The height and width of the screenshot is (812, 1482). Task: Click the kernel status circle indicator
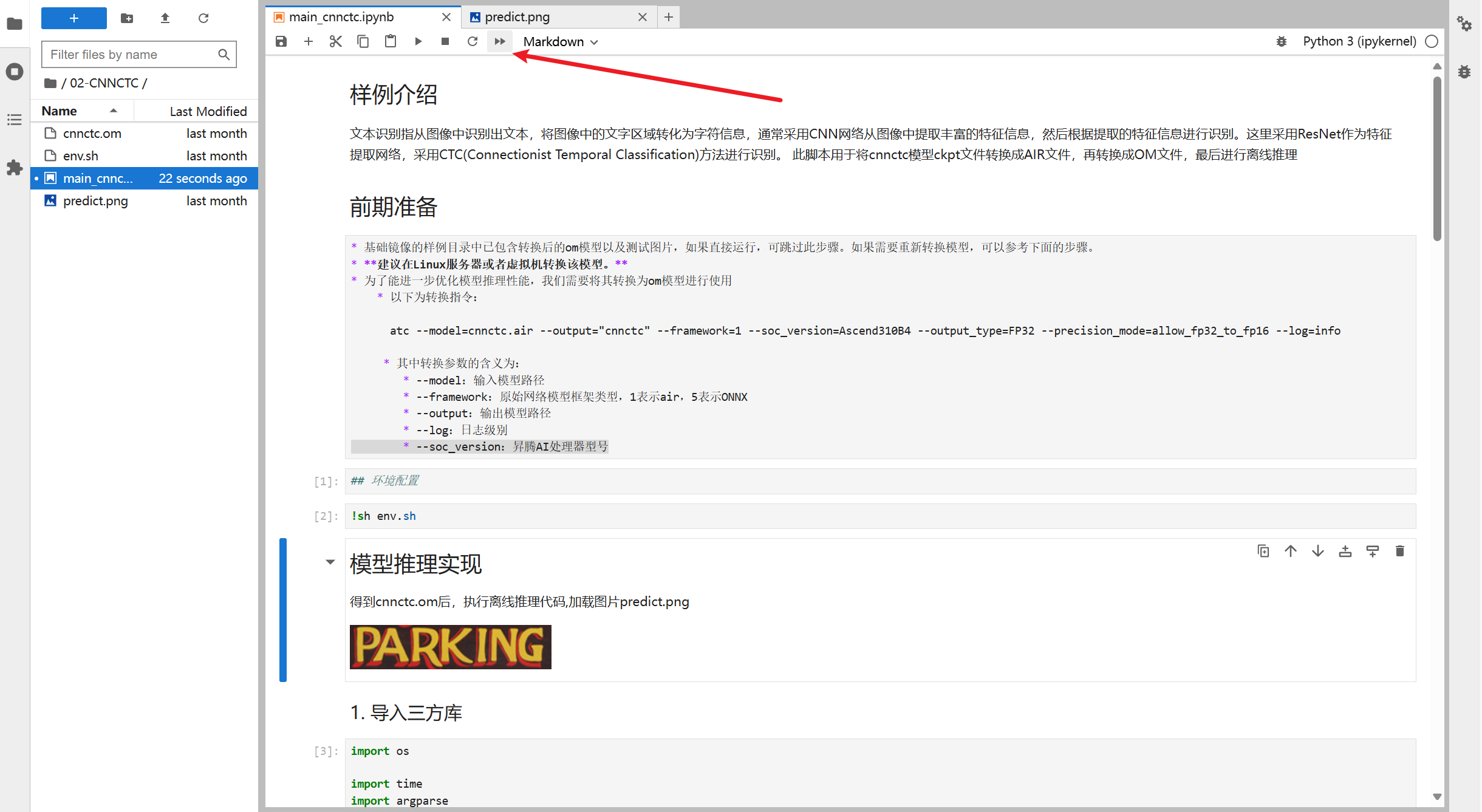click(1432, 41)
